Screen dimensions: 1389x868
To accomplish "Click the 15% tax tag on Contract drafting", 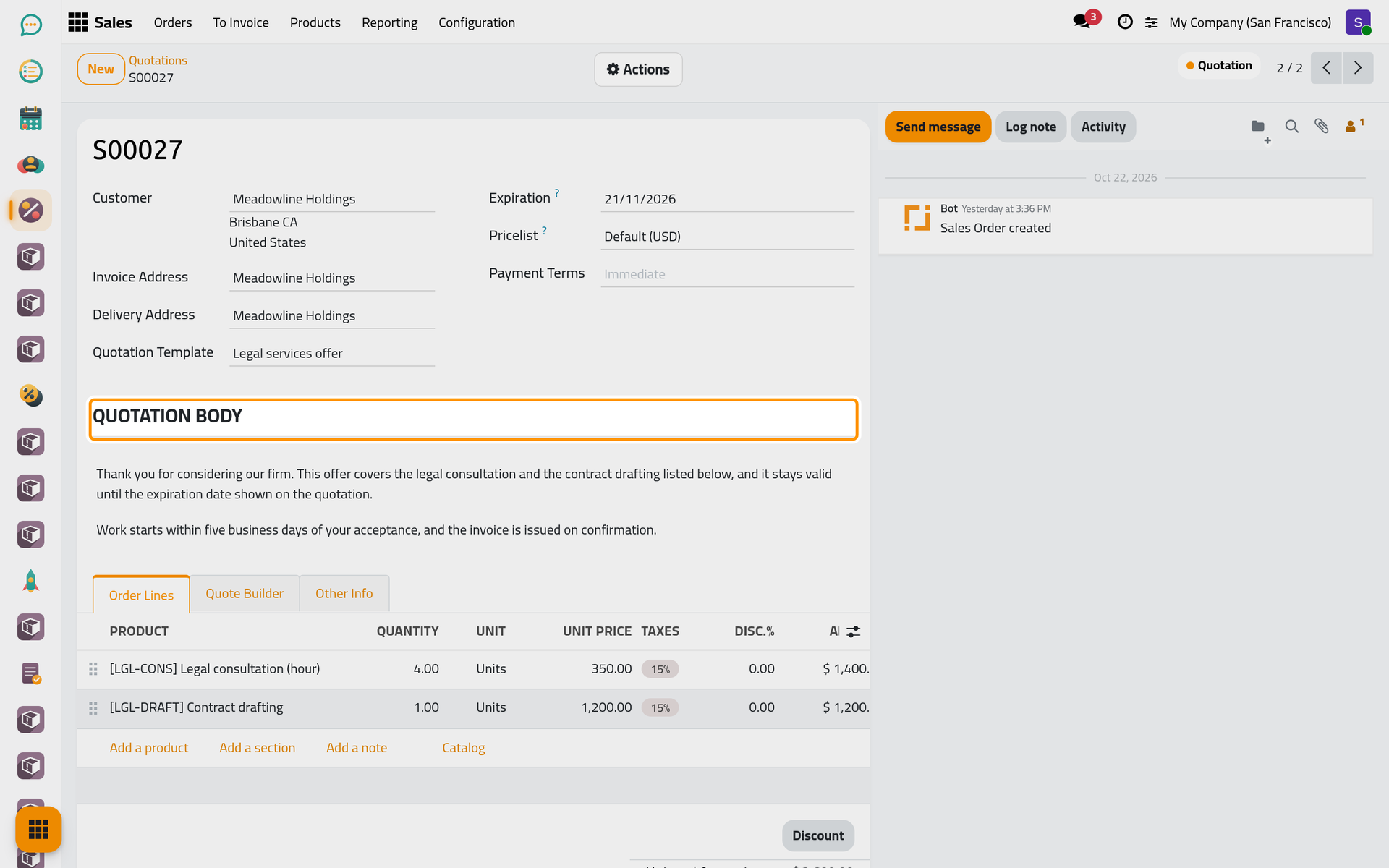I will tap(660, 708).
